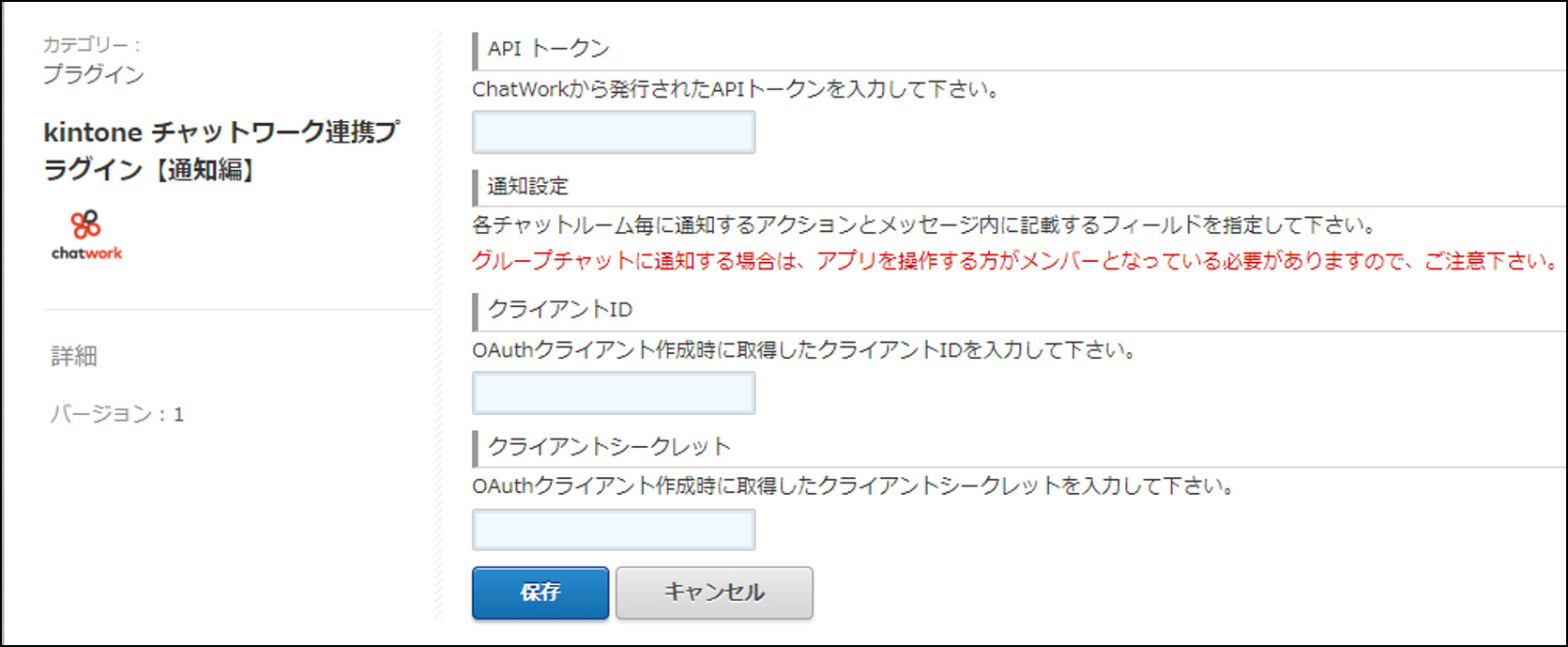Click the バージョン：1 text
Image resolution: width=1568 pixels, height=647 pixels.
click(x=117, y=414)
